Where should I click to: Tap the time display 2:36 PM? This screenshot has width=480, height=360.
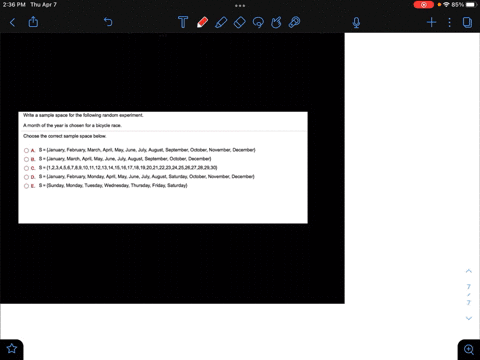pyautogui.click(x=14, y=5)
